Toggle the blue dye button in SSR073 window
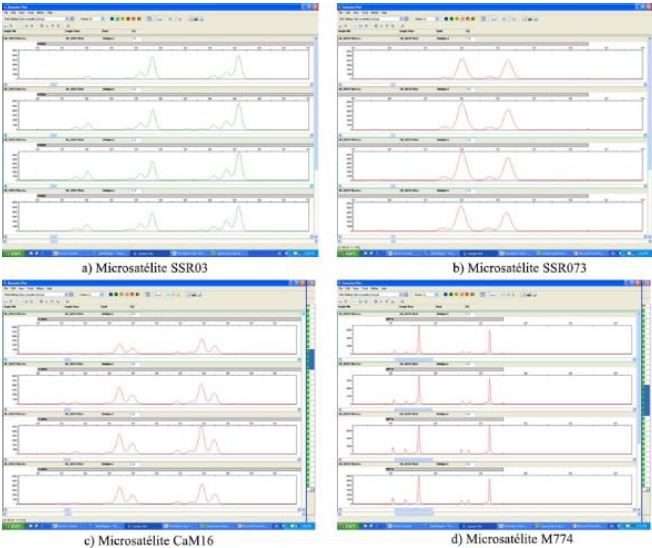Screen dimensions: 652x548 coord(446,19)
